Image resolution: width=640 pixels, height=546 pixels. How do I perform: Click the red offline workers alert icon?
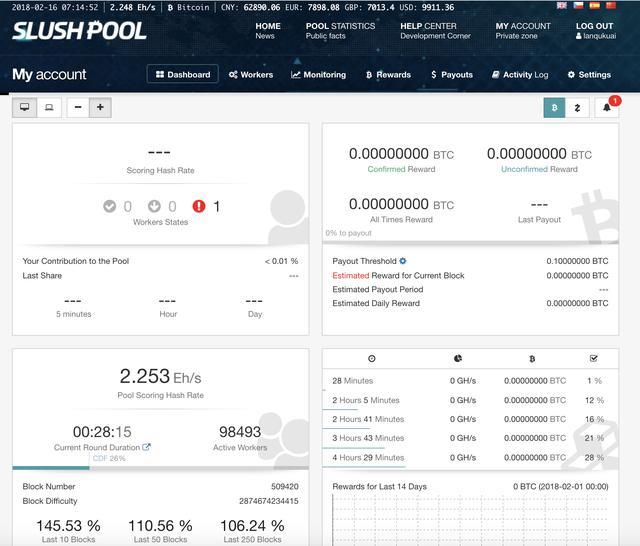(198, 206)
